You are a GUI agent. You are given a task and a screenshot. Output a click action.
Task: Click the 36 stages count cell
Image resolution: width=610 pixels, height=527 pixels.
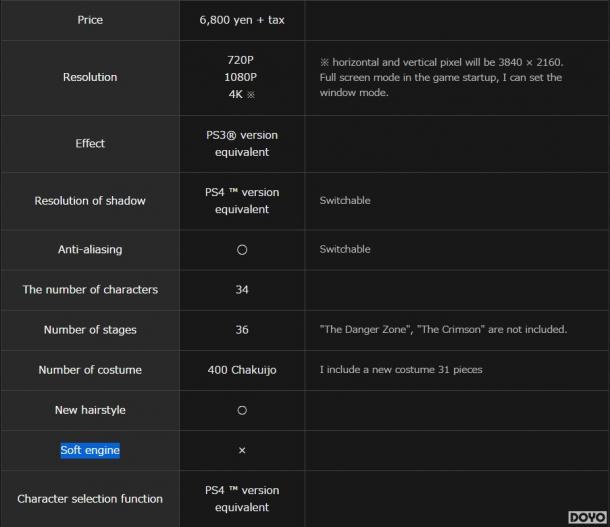click(x=242, y=330)
